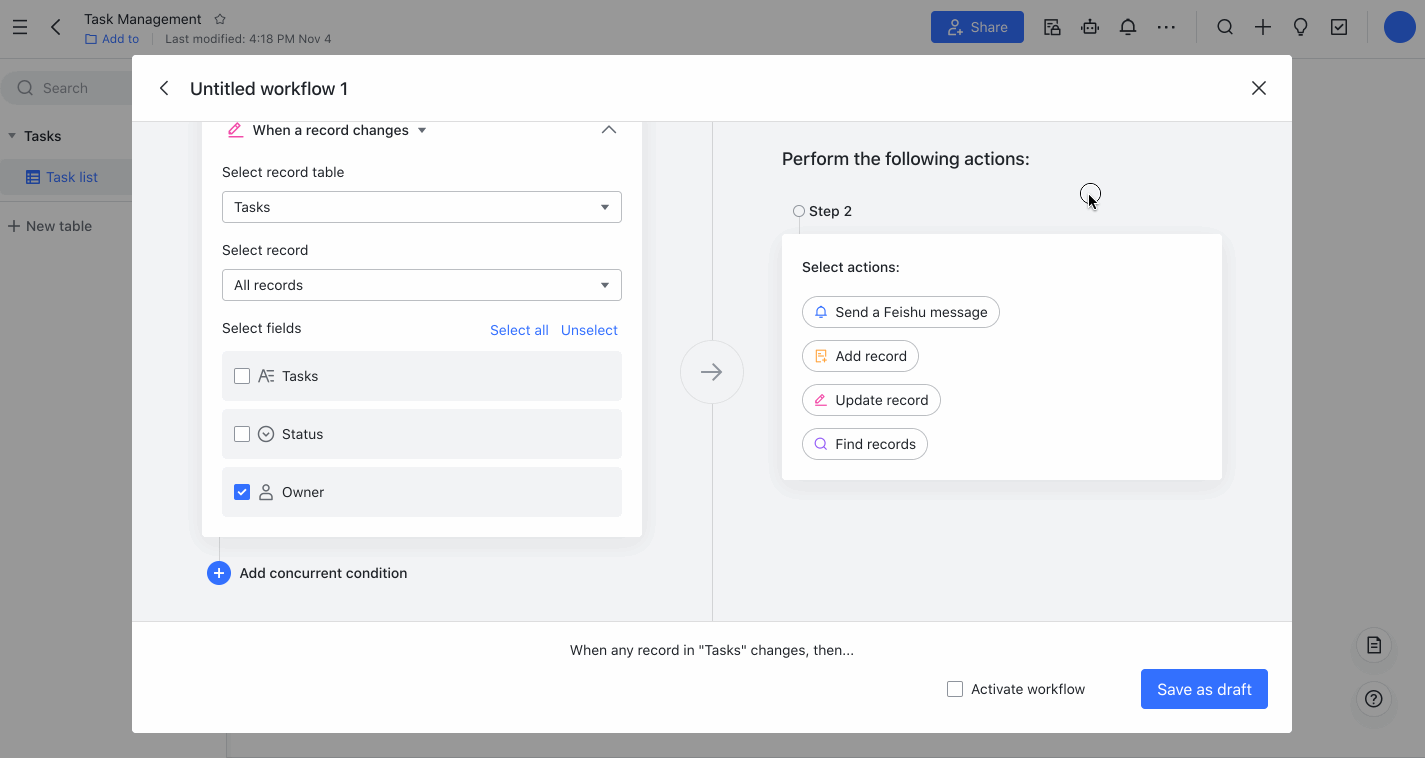The height and width of the screenshot is (758, 1425).
Task: Click the Save as draft button
Action: [1203, 689]
